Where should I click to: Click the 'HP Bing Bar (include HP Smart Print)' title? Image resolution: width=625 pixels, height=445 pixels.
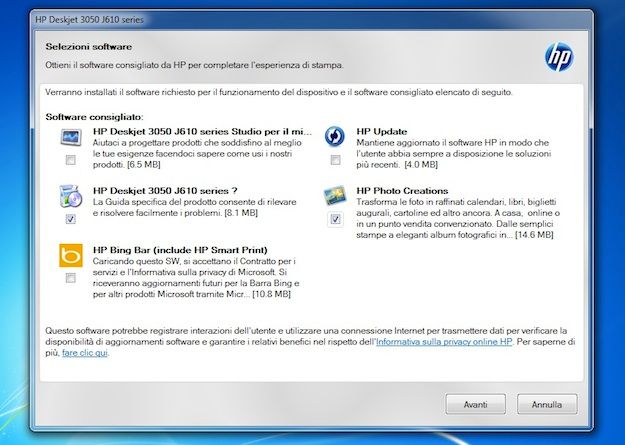tap(180, 250)
